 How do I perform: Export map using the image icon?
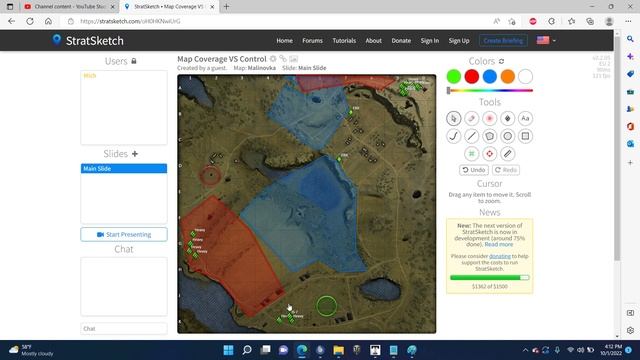click(x=293, y=59)
